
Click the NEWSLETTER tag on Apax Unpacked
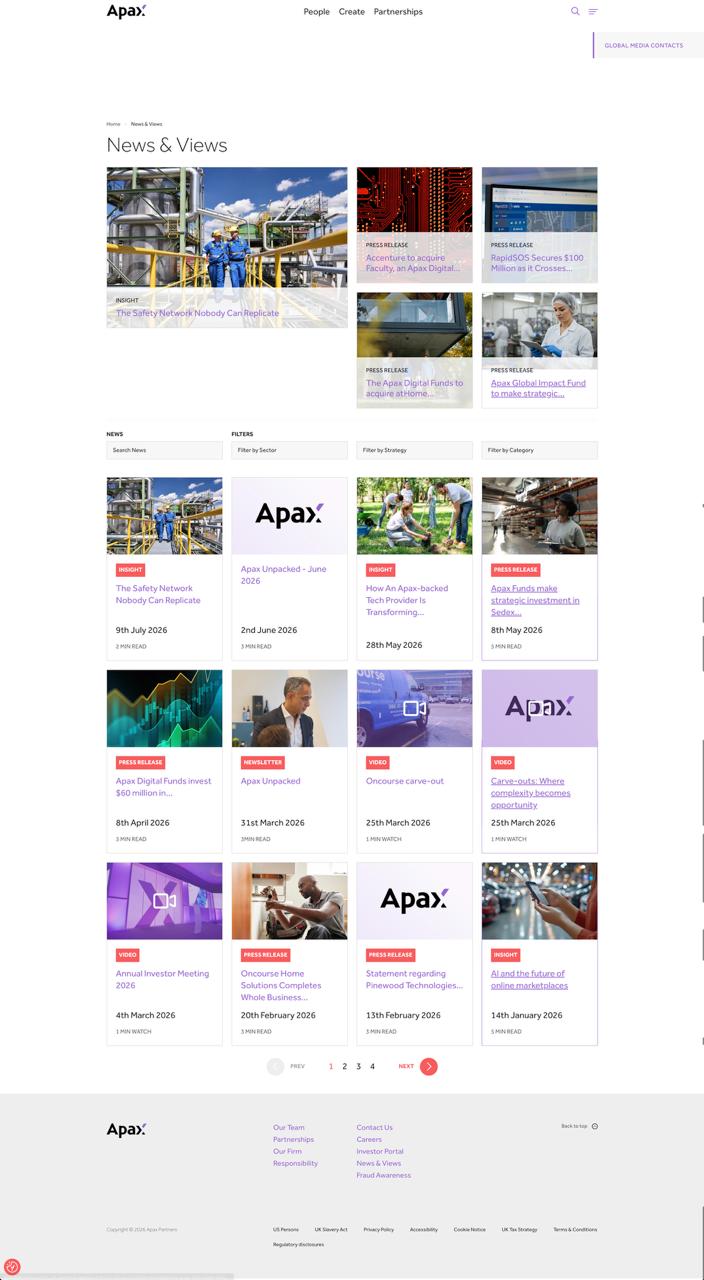click(x=263, y=762)
